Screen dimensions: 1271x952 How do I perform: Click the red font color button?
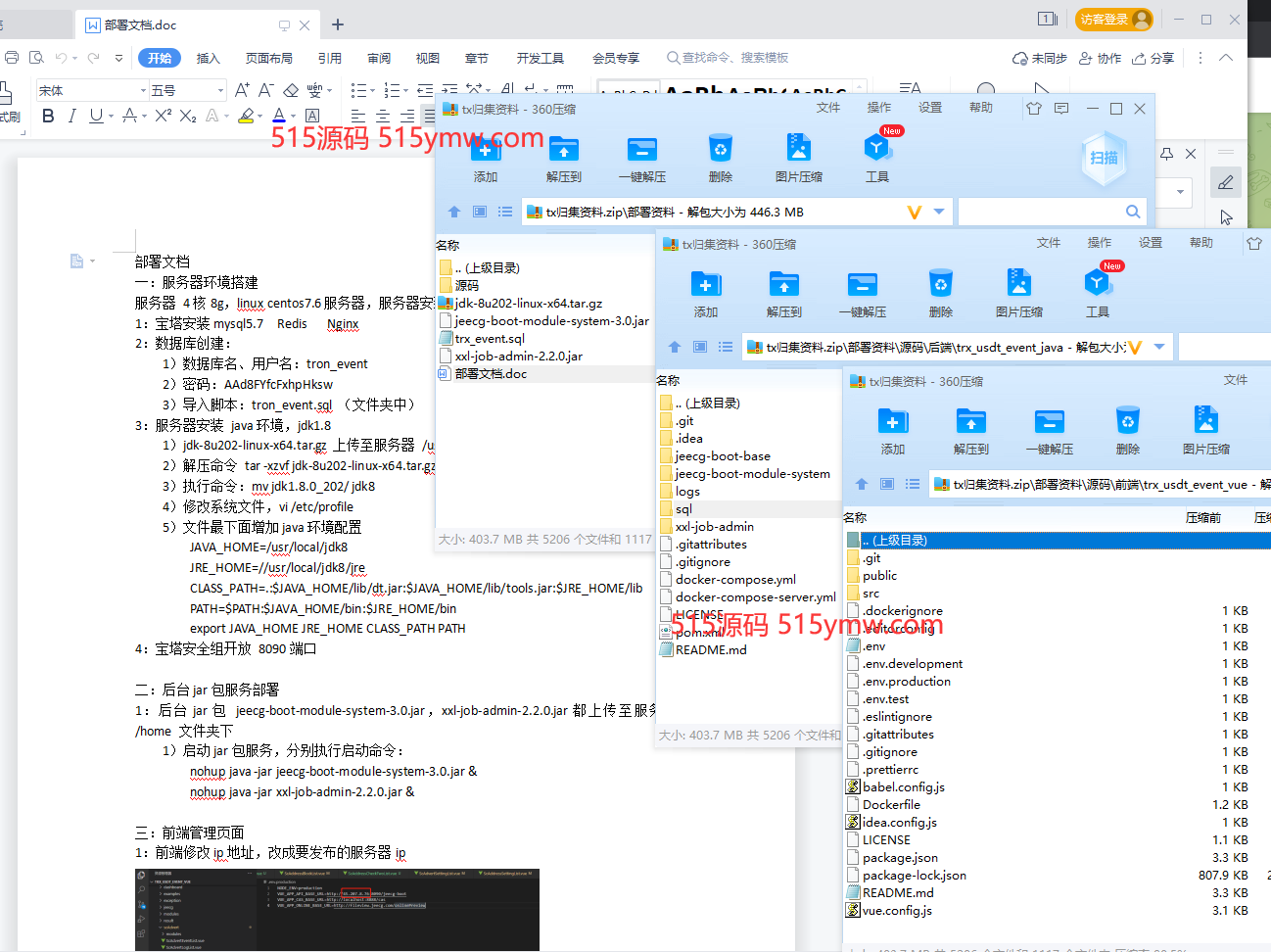[279, 116]
